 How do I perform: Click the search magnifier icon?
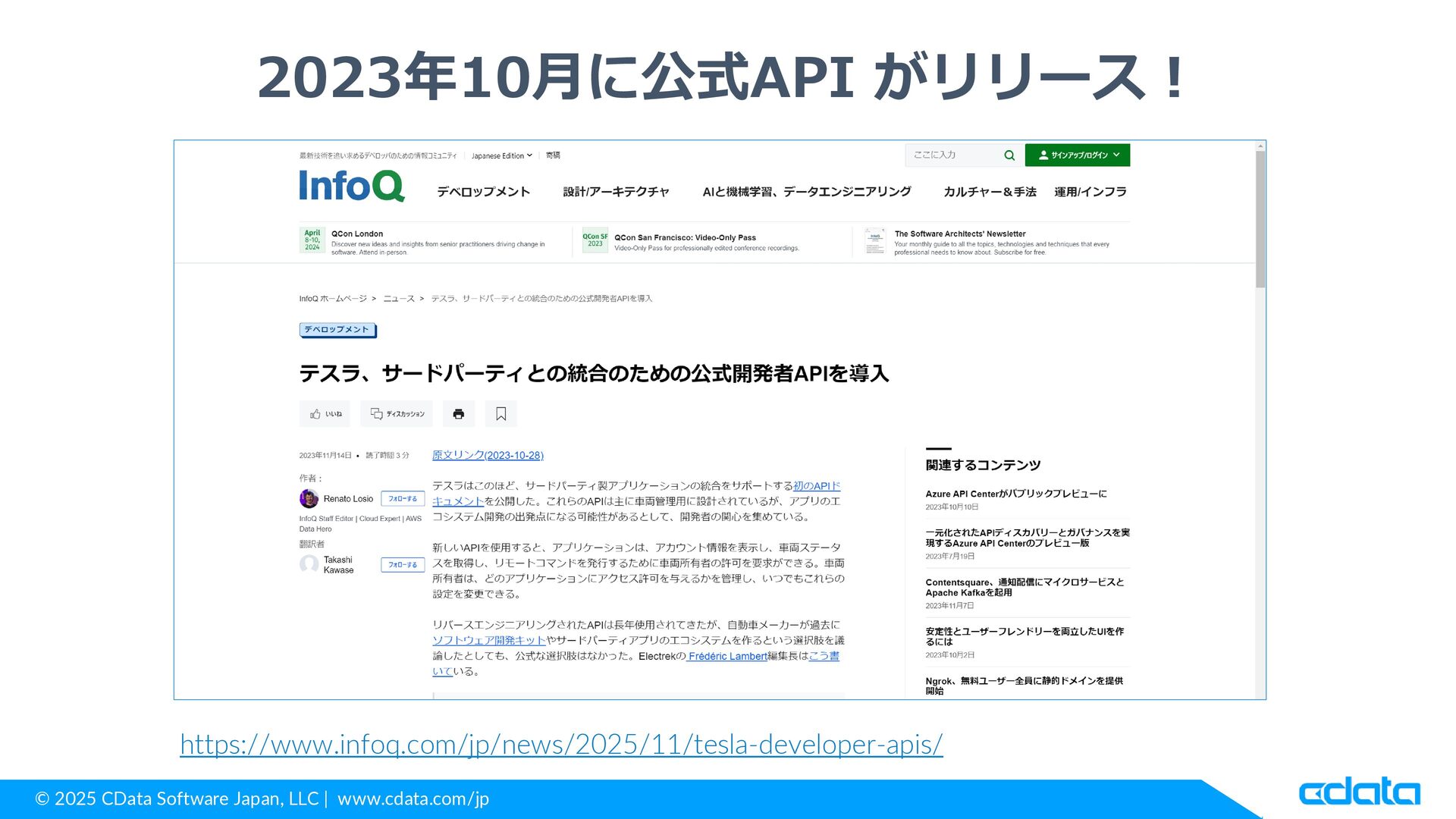click(x=1009, y=155)
